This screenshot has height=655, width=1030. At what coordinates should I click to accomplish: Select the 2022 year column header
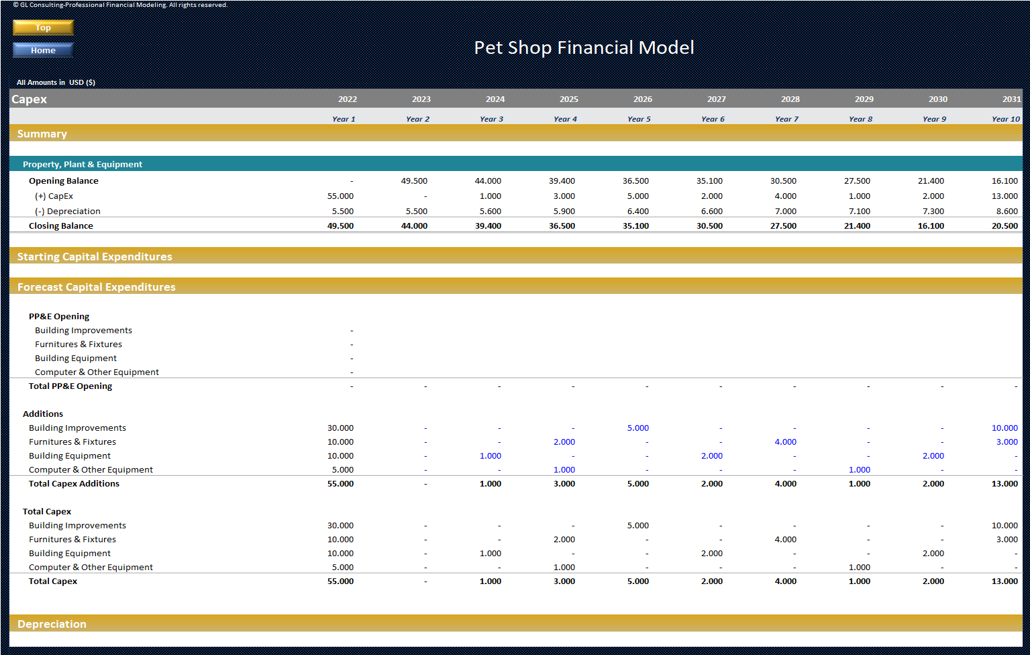(x=347, y=99)
